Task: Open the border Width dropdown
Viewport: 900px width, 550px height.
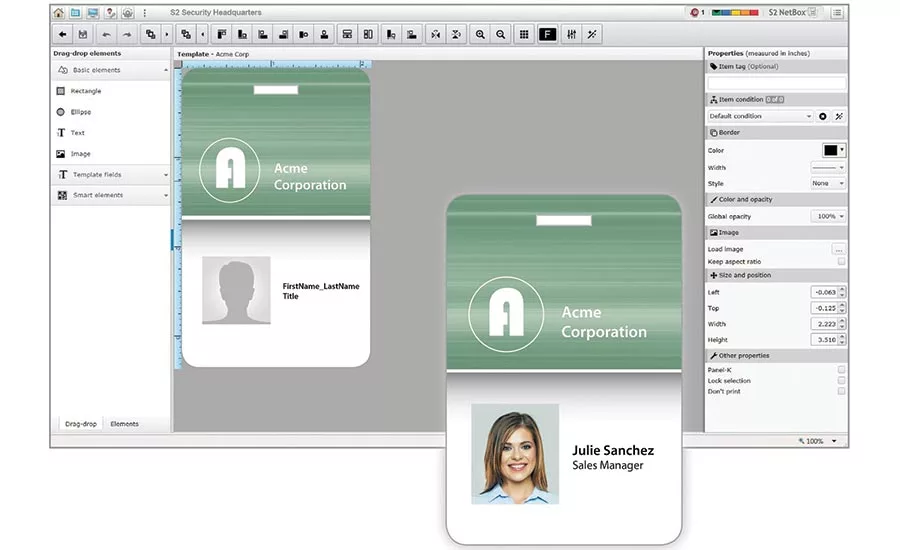Action: tap(828, 168)
